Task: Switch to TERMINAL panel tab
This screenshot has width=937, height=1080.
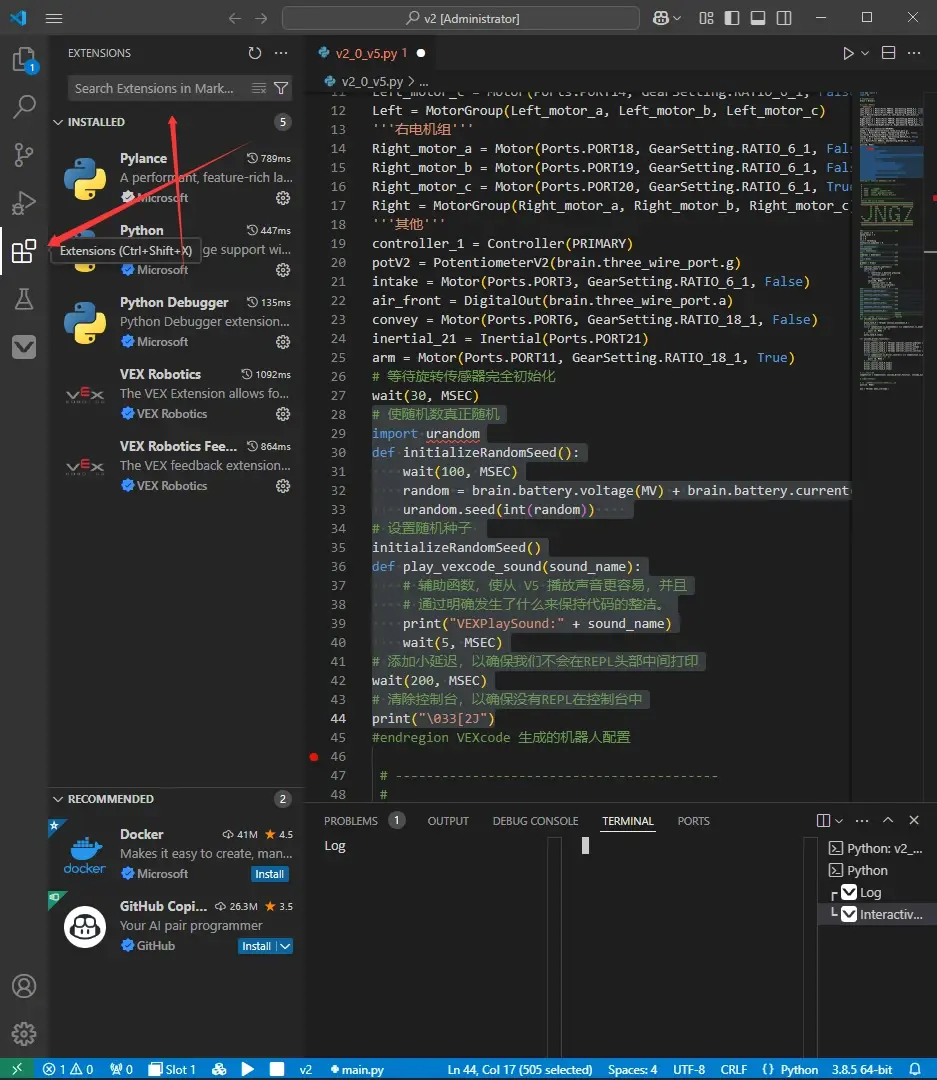Action: pyautogui.click(x=628, y=821)
